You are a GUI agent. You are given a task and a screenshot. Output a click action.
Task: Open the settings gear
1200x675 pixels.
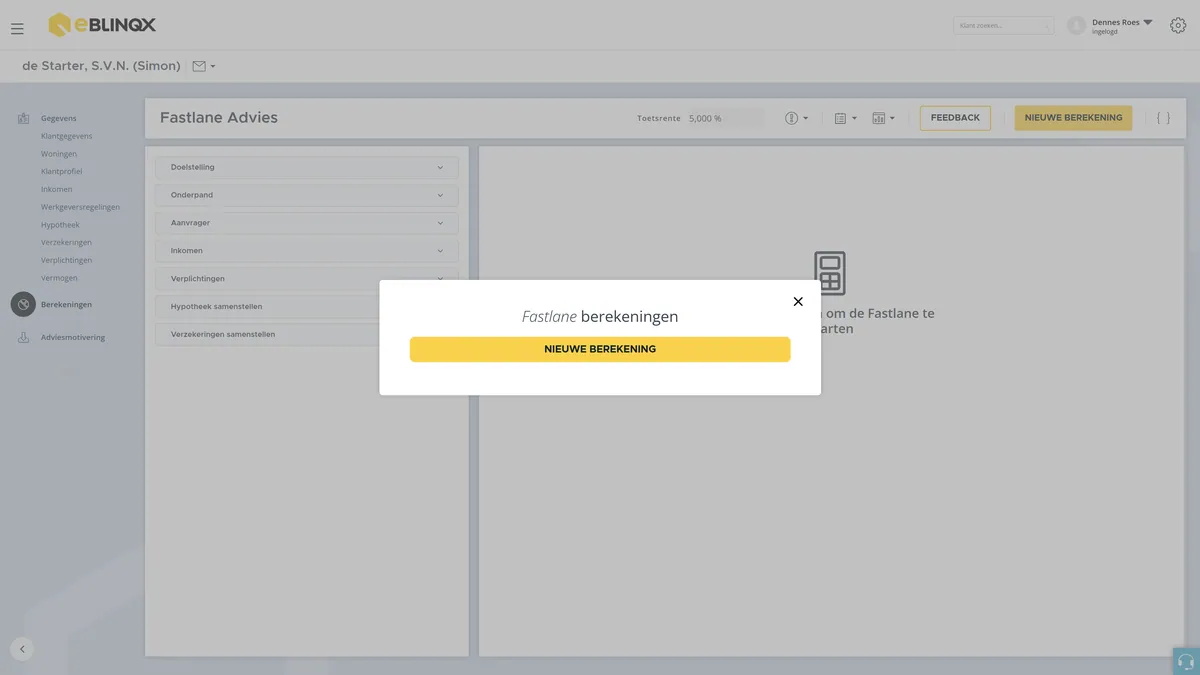pyautogui.click(x=1178, y=26)
